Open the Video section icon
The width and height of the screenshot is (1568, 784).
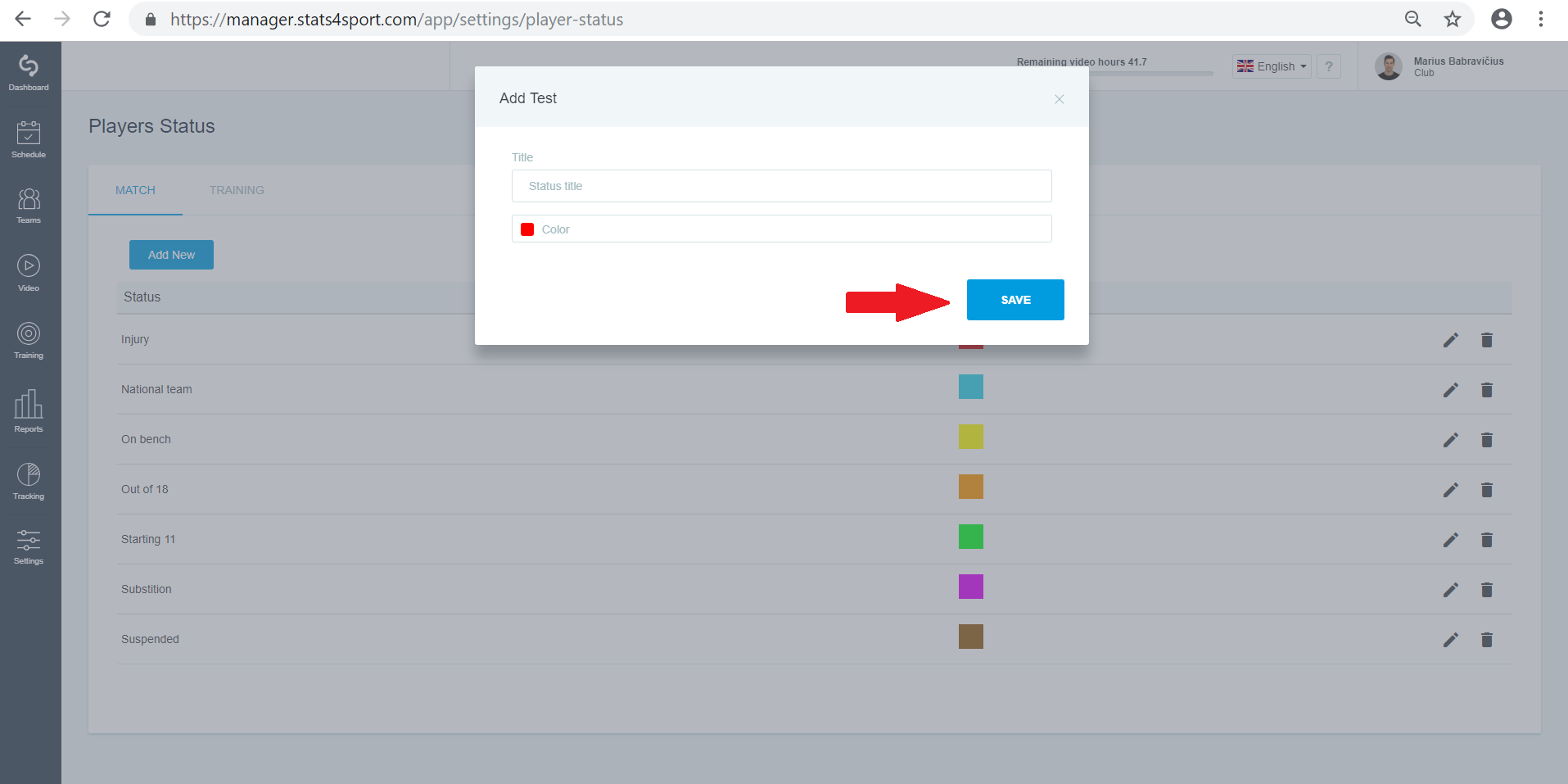click(x=29, y=265)
